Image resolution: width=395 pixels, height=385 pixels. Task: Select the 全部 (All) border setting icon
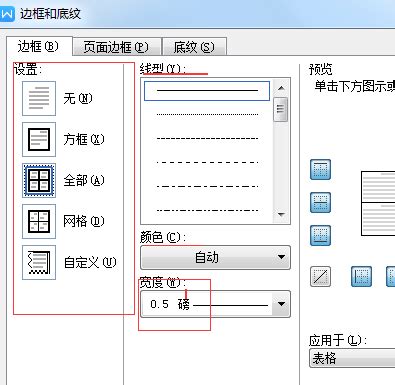point(39,180)
